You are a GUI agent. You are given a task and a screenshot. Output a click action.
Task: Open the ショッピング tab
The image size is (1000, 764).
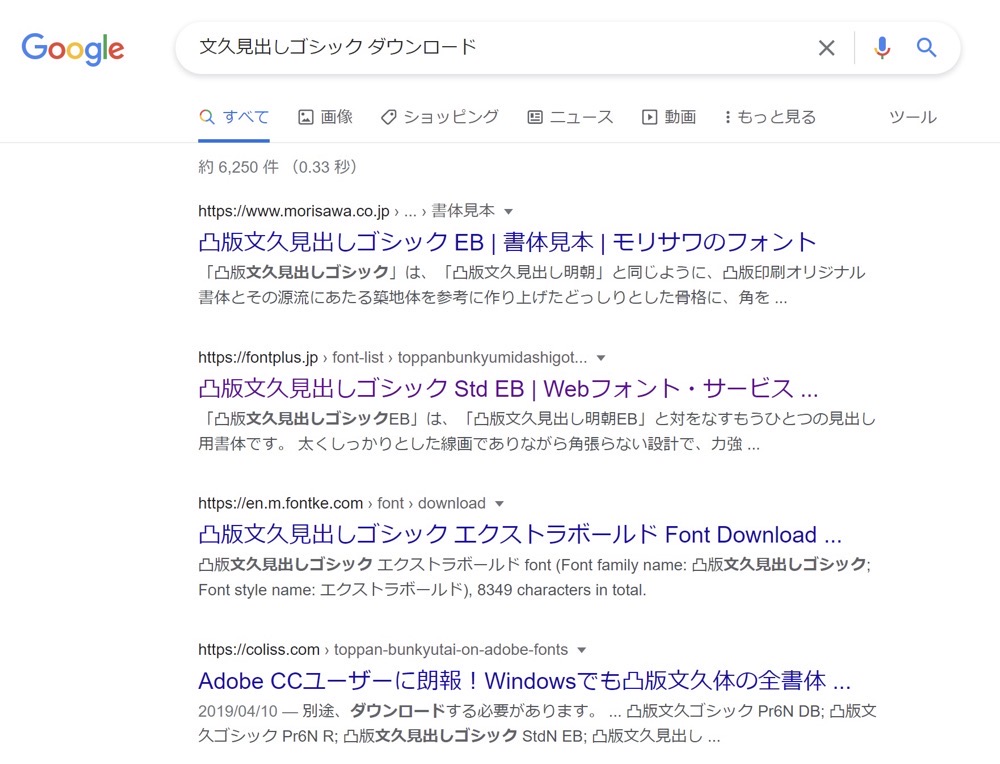[439, 117]
